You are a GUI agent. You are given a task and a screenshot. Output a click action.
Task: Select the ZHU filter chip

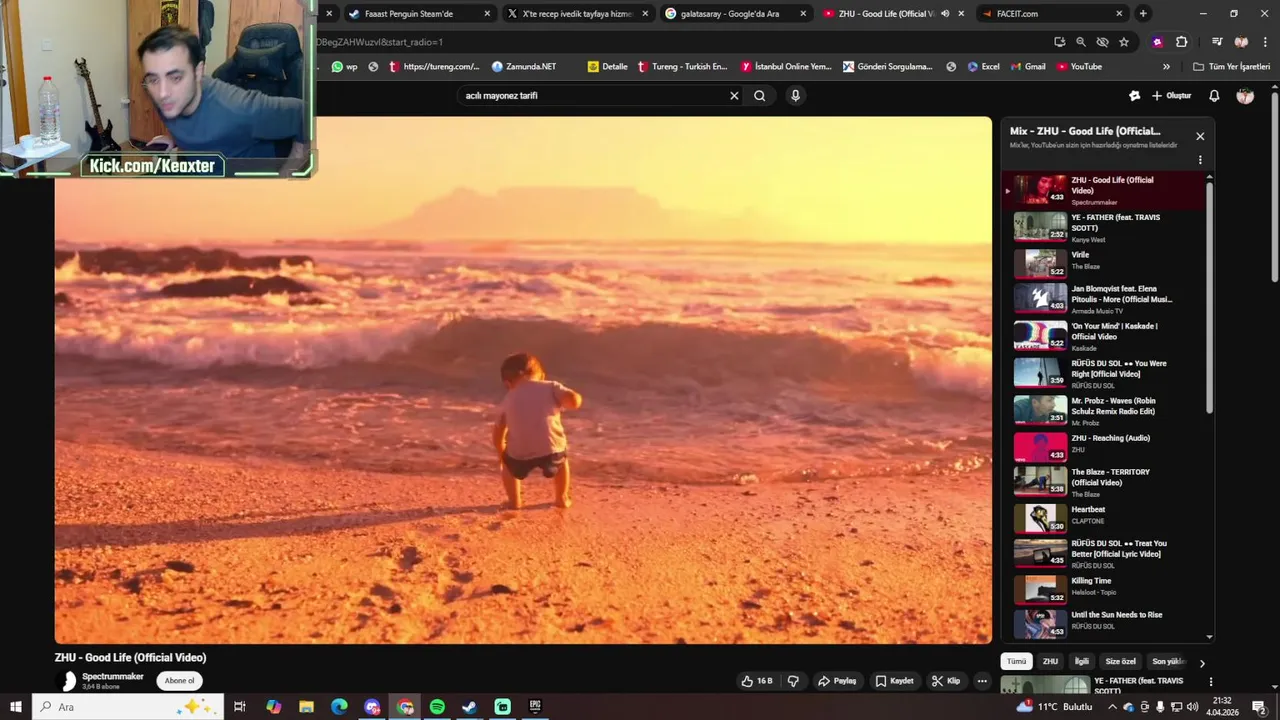[x=1050, y=661]
